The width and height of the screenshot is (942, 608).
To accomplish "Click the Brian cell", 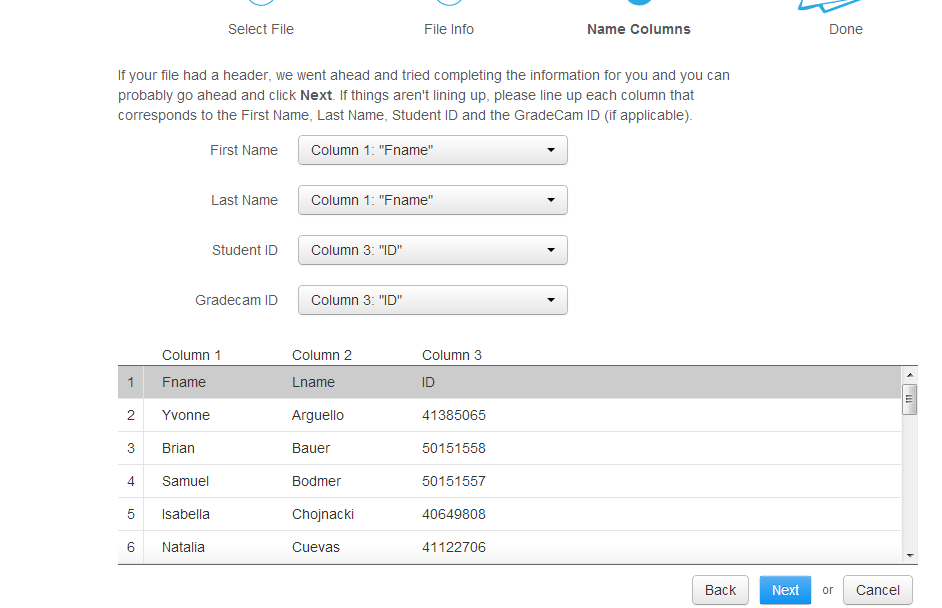I will (x=178, y=448).
